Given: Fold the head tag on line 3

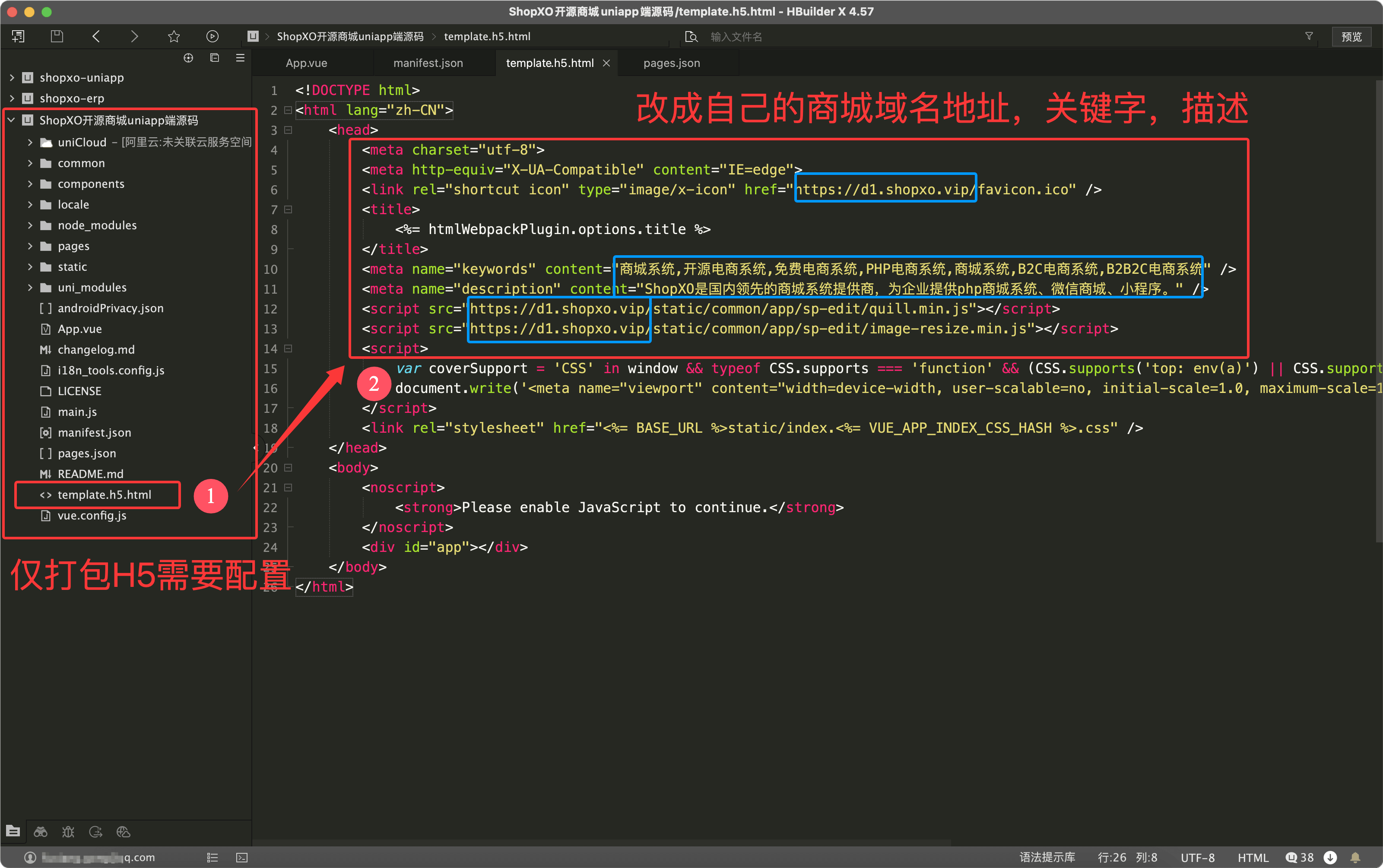Looking at the screenshot, I should [x=288, y=130].
